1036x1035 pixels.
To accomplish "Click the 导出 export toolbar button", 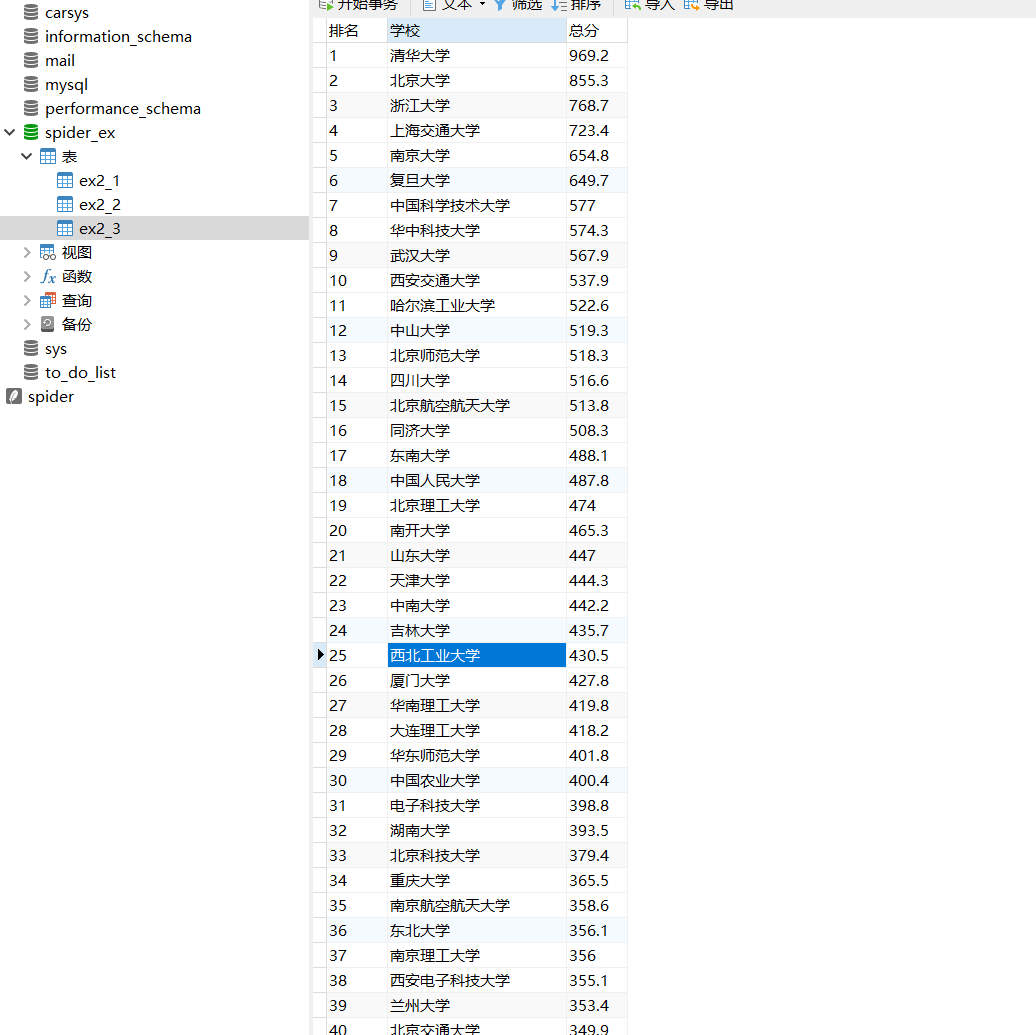I will 708,5.
